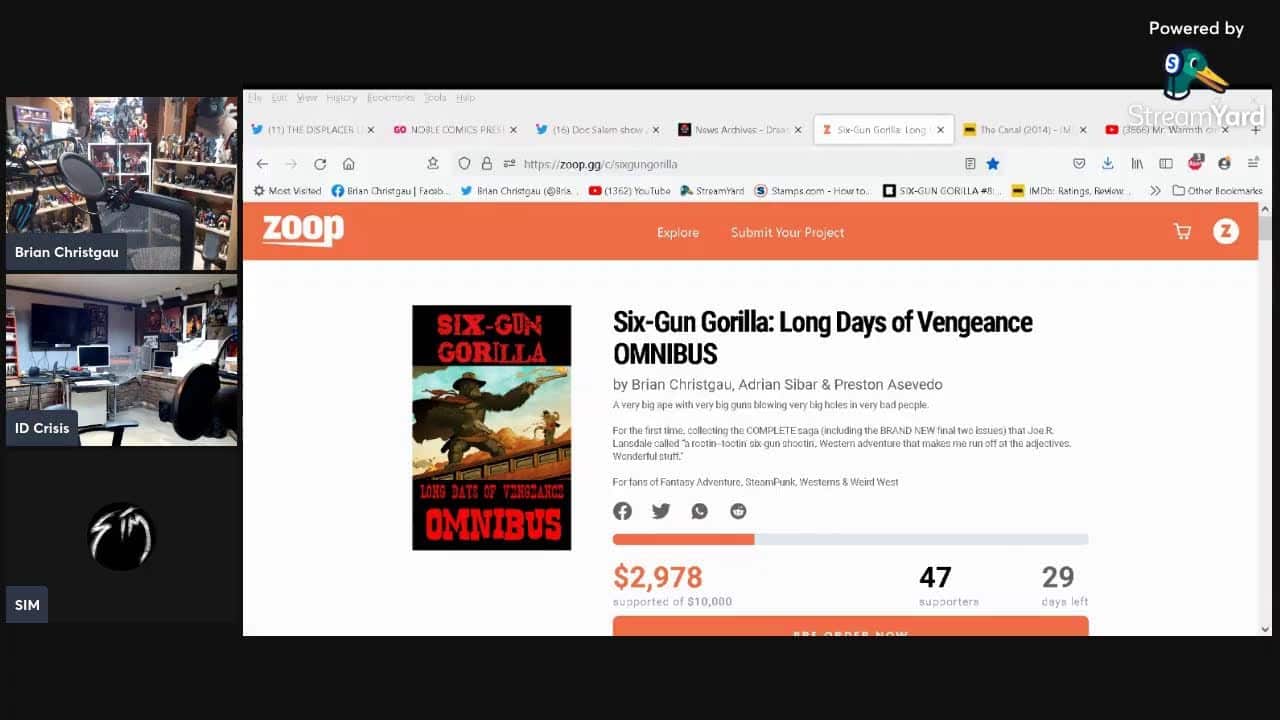Share campaign via the Reddit icon
This screenshot has width=1280, height=720.
pos(738,511)
